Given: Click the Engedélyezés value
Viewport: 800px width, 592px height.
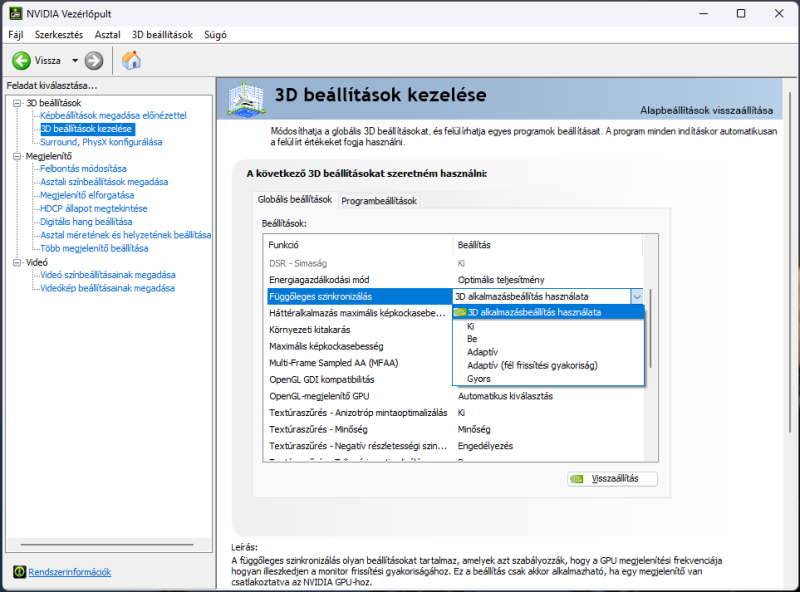Looking at the screenshot, I should (x=485, y=446).
